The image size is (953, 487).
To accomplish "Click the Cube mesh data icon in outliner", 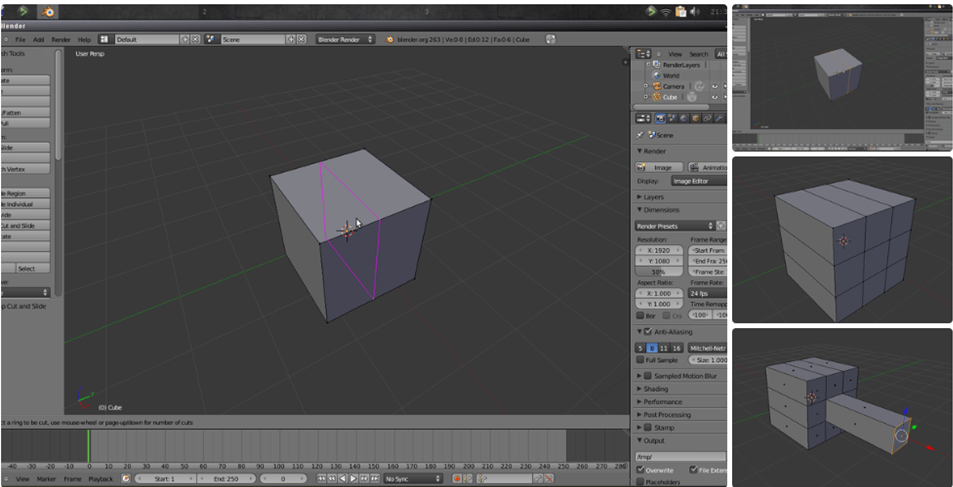I will point(692,97).
